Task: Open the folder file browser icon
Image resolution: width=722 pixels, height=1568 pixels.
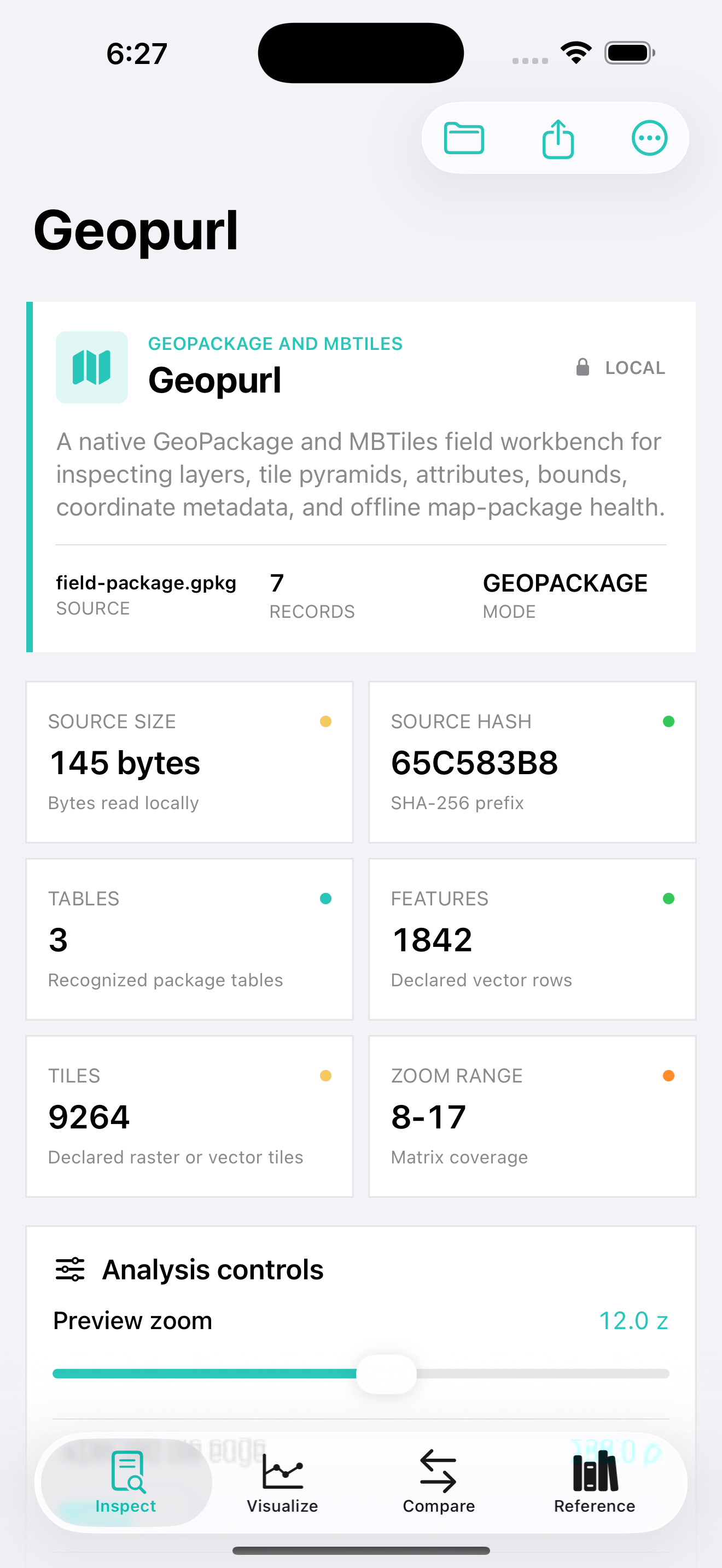Action: (464, 138)
